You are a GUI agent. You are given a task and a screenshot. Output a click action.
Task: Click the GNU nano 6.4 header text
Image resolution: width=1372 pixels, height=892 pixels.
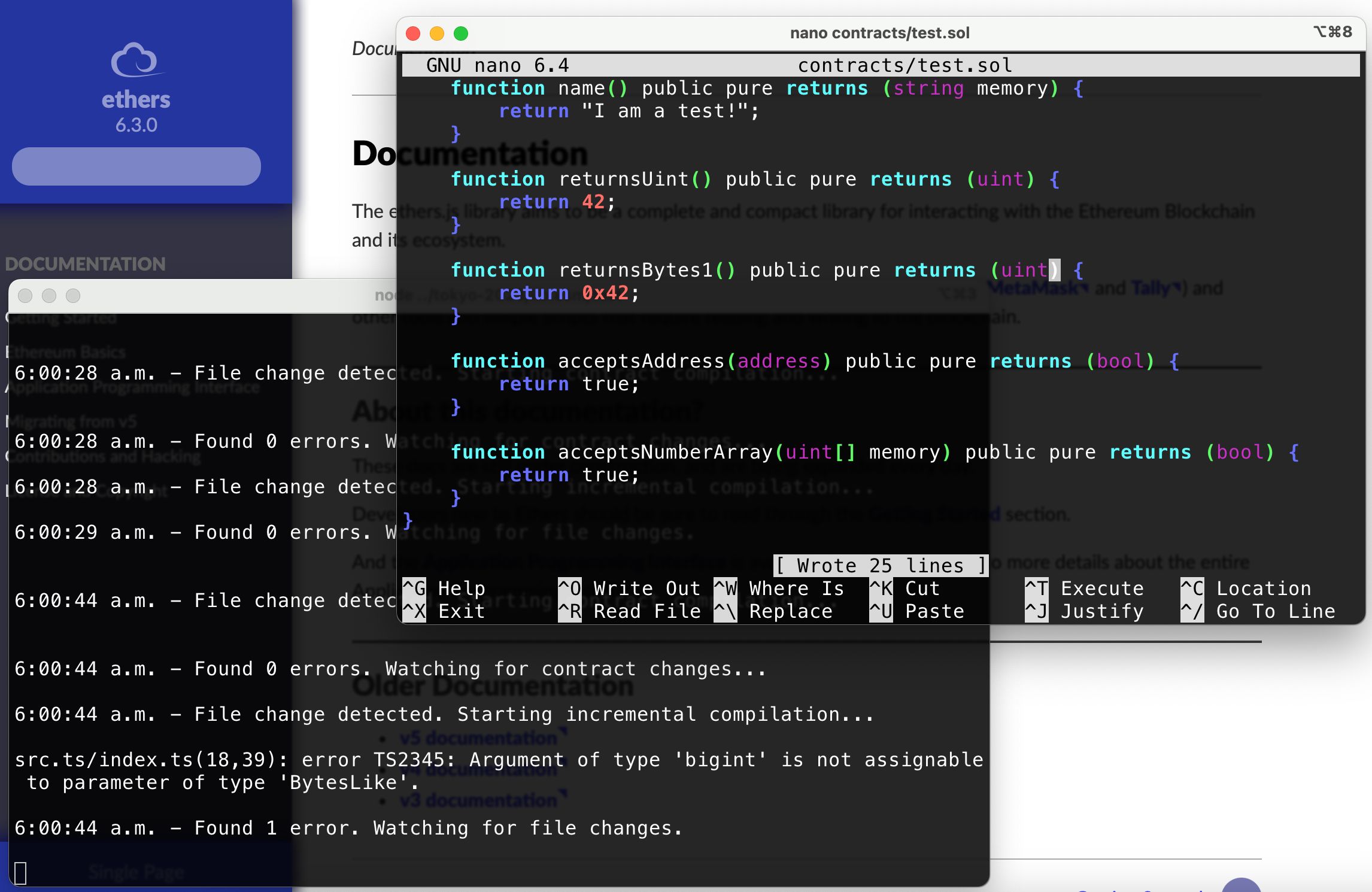[x=497, y=65]
